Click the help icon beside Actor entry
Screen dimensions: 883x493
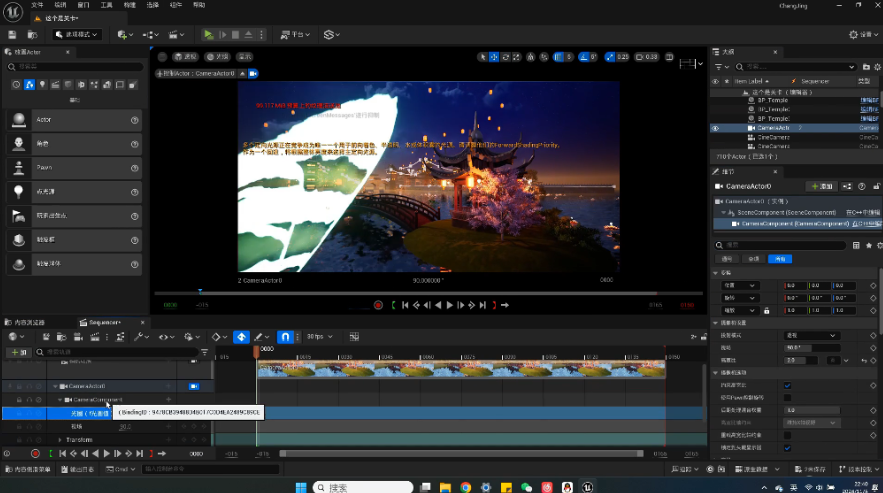click(135, 120)
